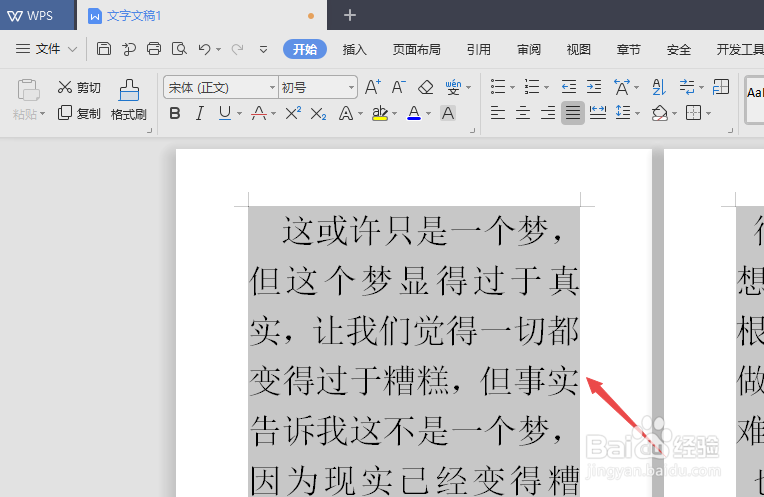Image resolution: width=764 pixels, height=497 pixels.
Task: Click the export to PDF icon
Action: click(129, 49)
